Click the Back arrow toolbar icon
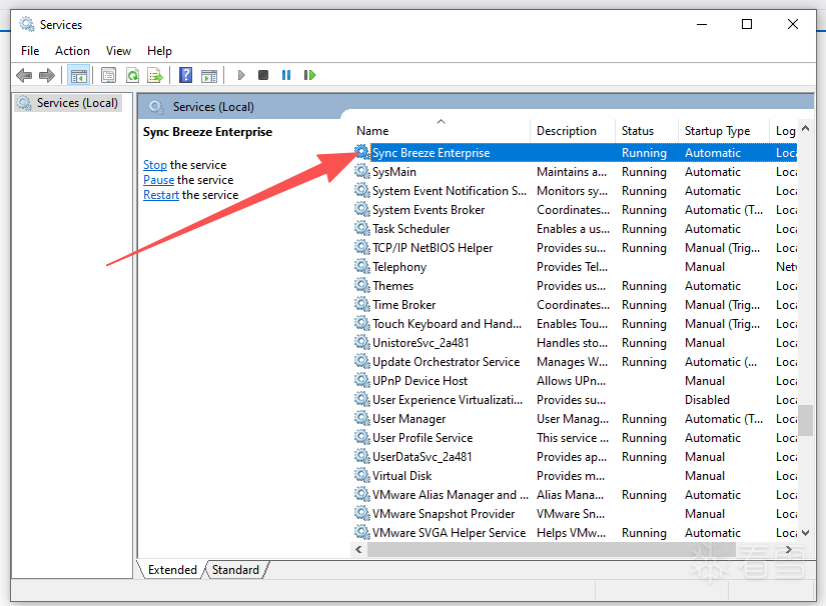Screen dimensions: 826x606 [24, 75]
